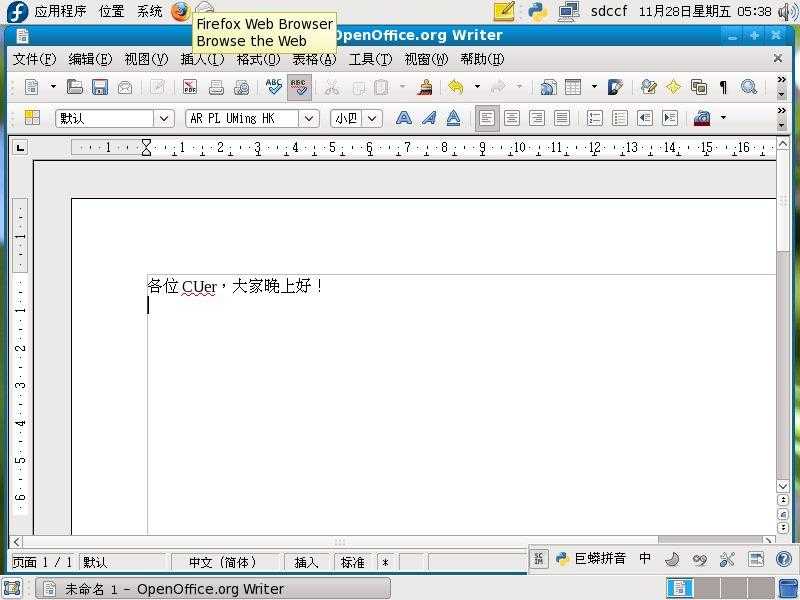Click the ruler tab stop type selector
The image size is (800, 600).
pyautogui.click(x=20, y=148)
